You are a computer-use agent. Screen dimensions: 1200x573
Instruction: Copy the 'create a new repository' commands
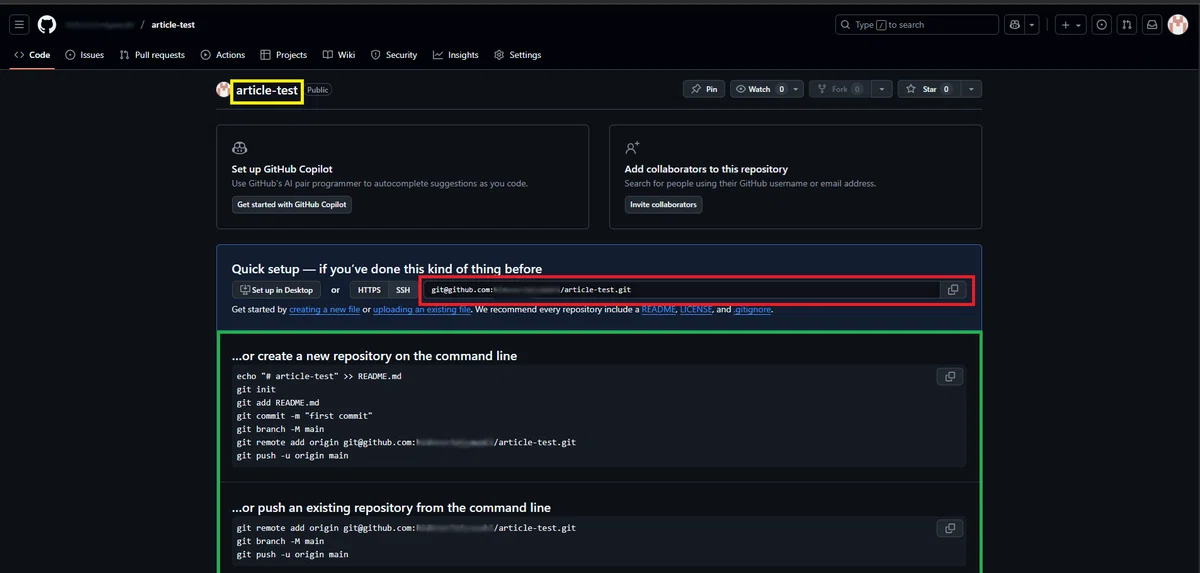point(950,377)
